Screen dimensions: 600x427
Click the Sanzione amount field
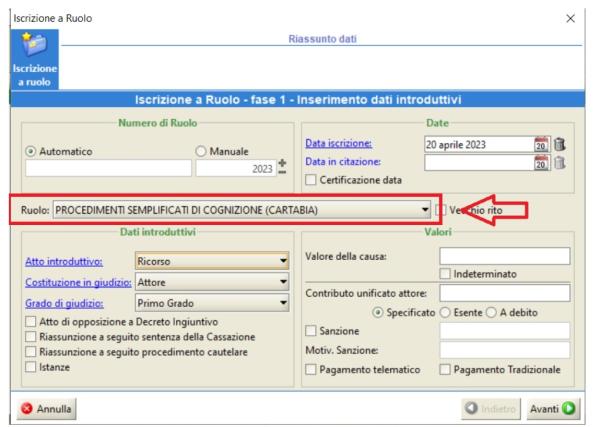(x=505, y=331)
